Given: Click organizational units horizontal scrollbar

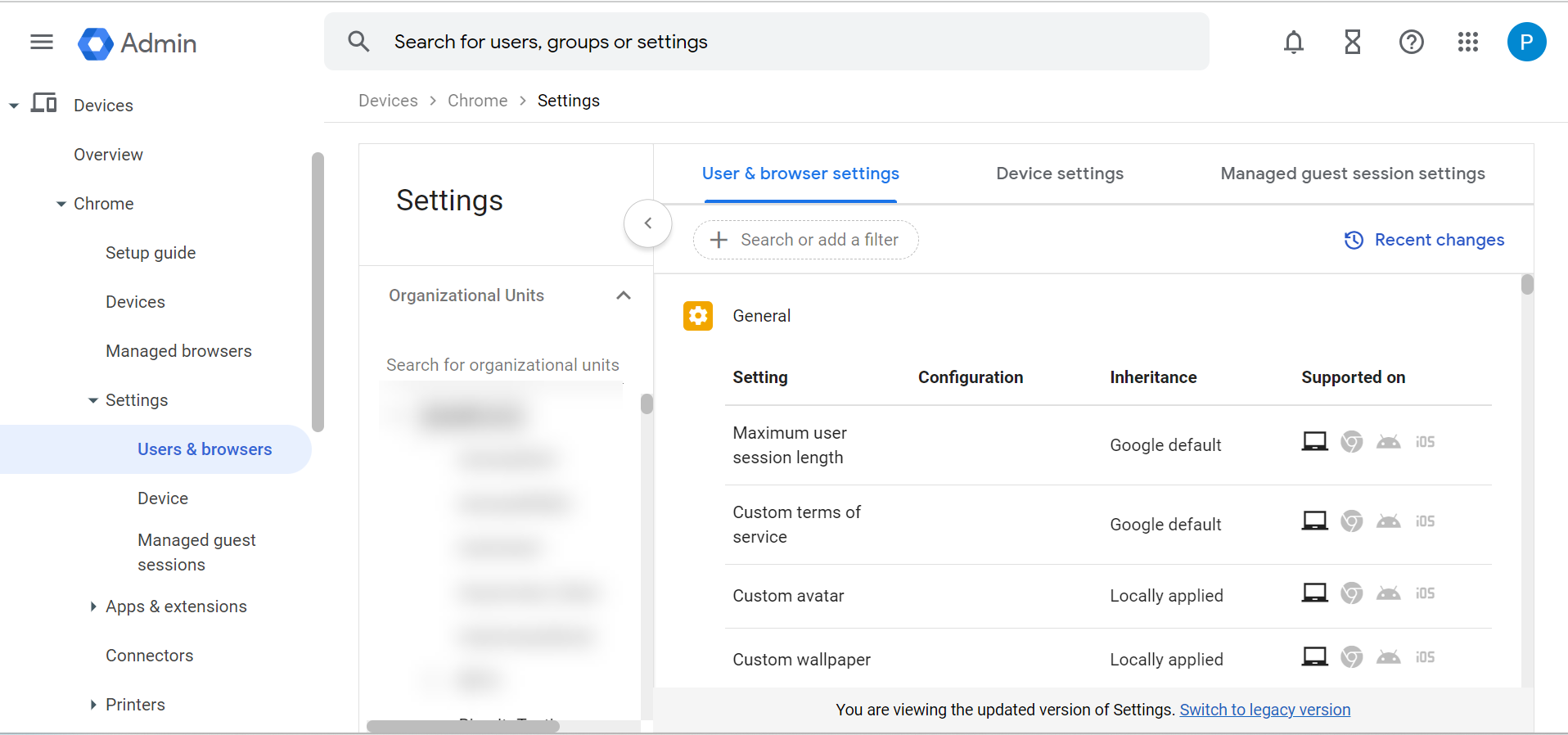Looking at the screenshot, I should pyautogui.click(x=463, y=726).
